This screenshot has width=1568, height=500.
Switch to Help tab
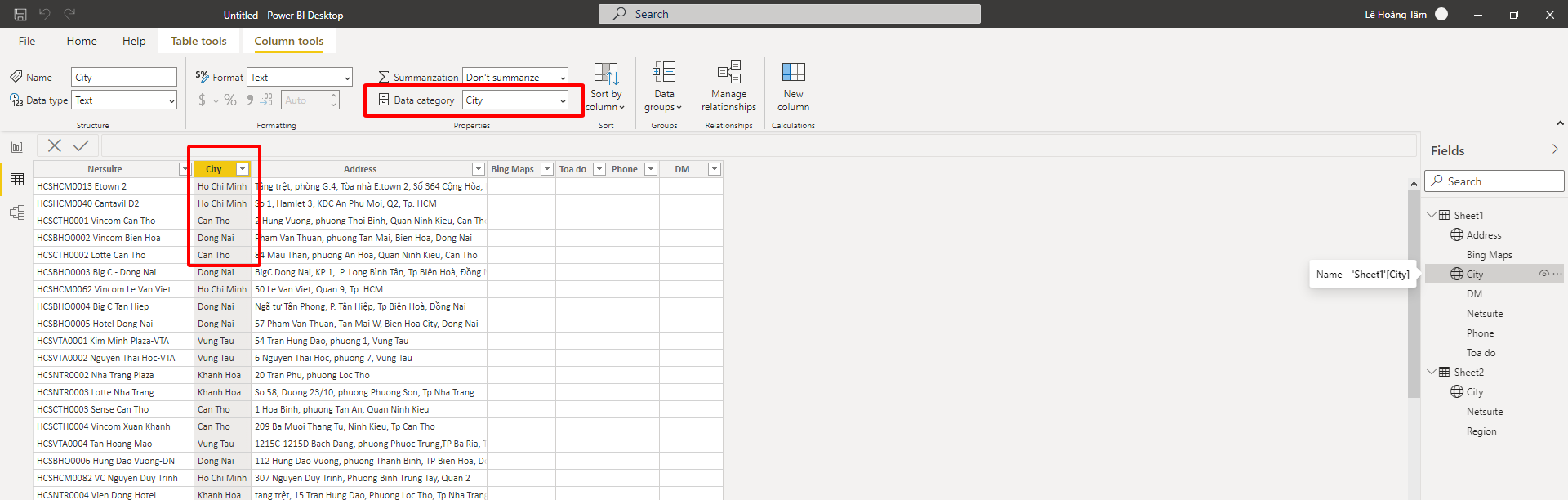pos(134,41)
